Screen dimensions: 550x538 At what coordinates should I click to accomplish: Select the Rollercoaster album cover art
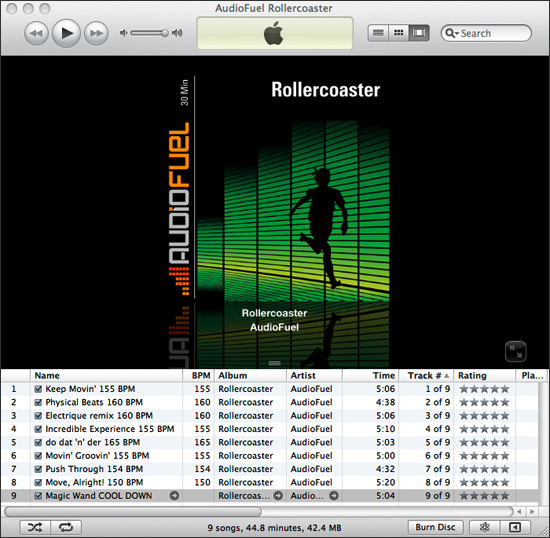click(278, 188)
